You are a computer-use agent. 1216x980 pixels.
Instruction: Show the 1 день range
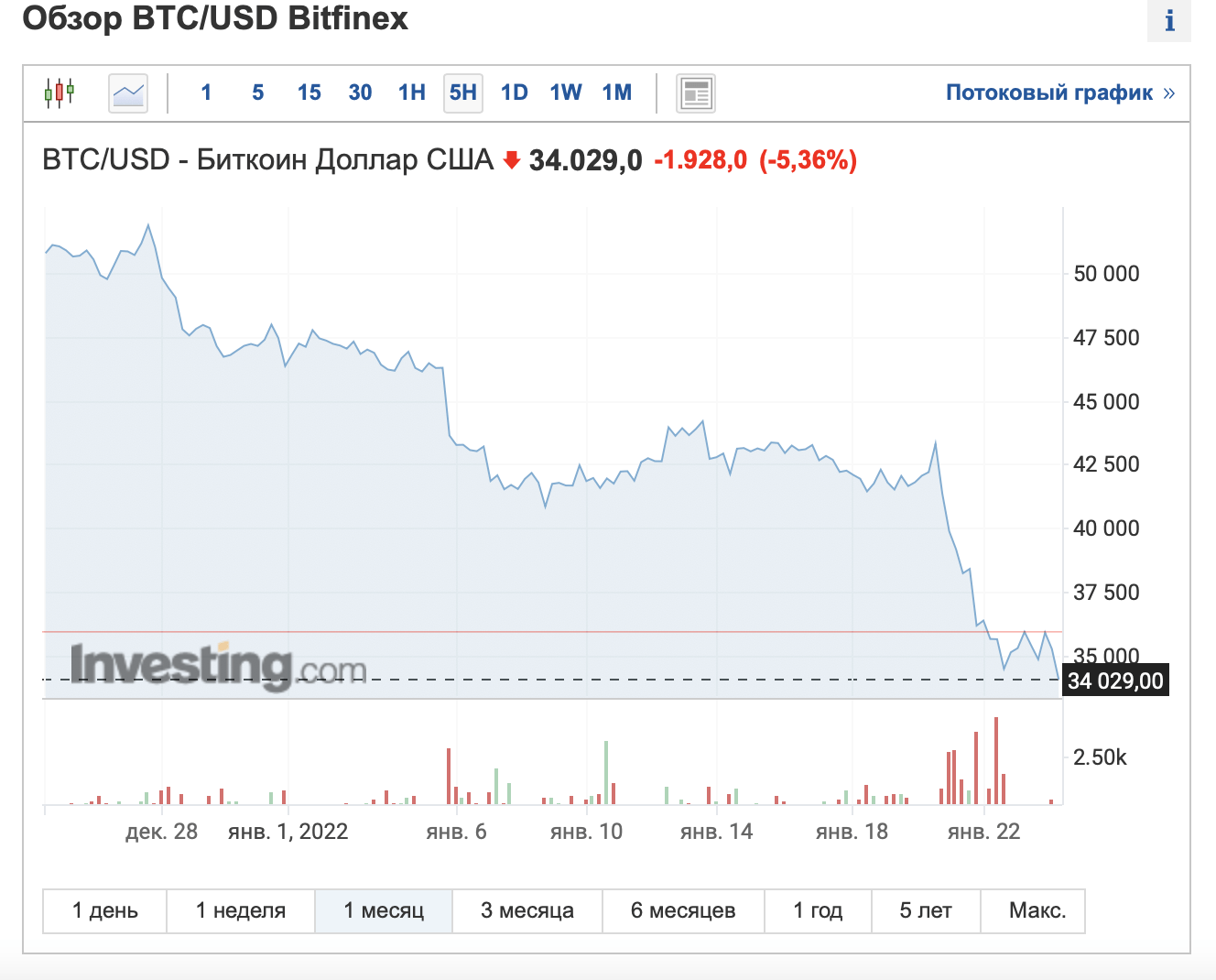pyautogui.click(x=105, y=910)
